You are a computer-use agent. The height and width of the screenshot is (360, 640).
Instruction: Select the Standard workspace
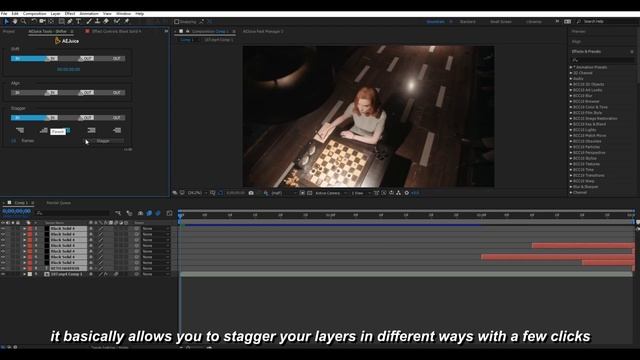tap(467, 22)
